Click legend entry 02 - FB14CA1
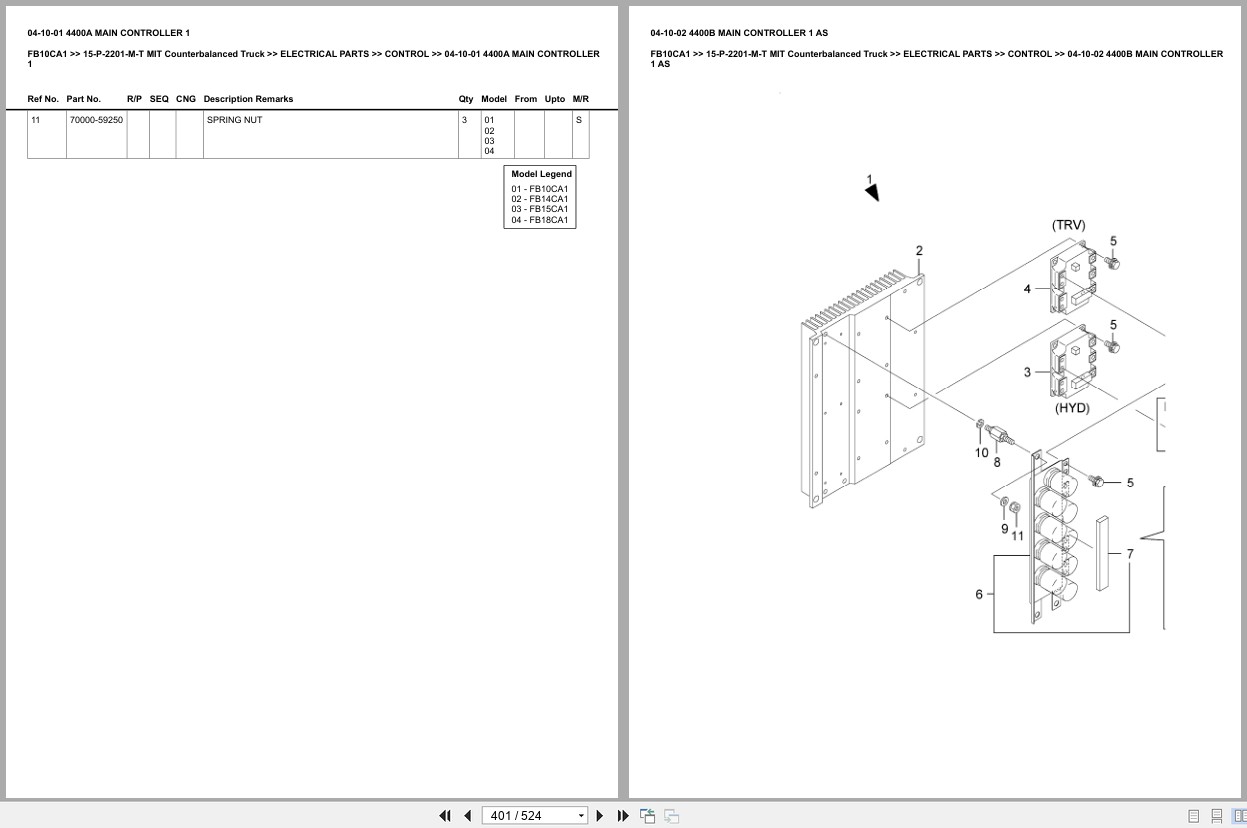Image resolution: width=1247 pixels, height=828 pixels. [x=540, y=199]
